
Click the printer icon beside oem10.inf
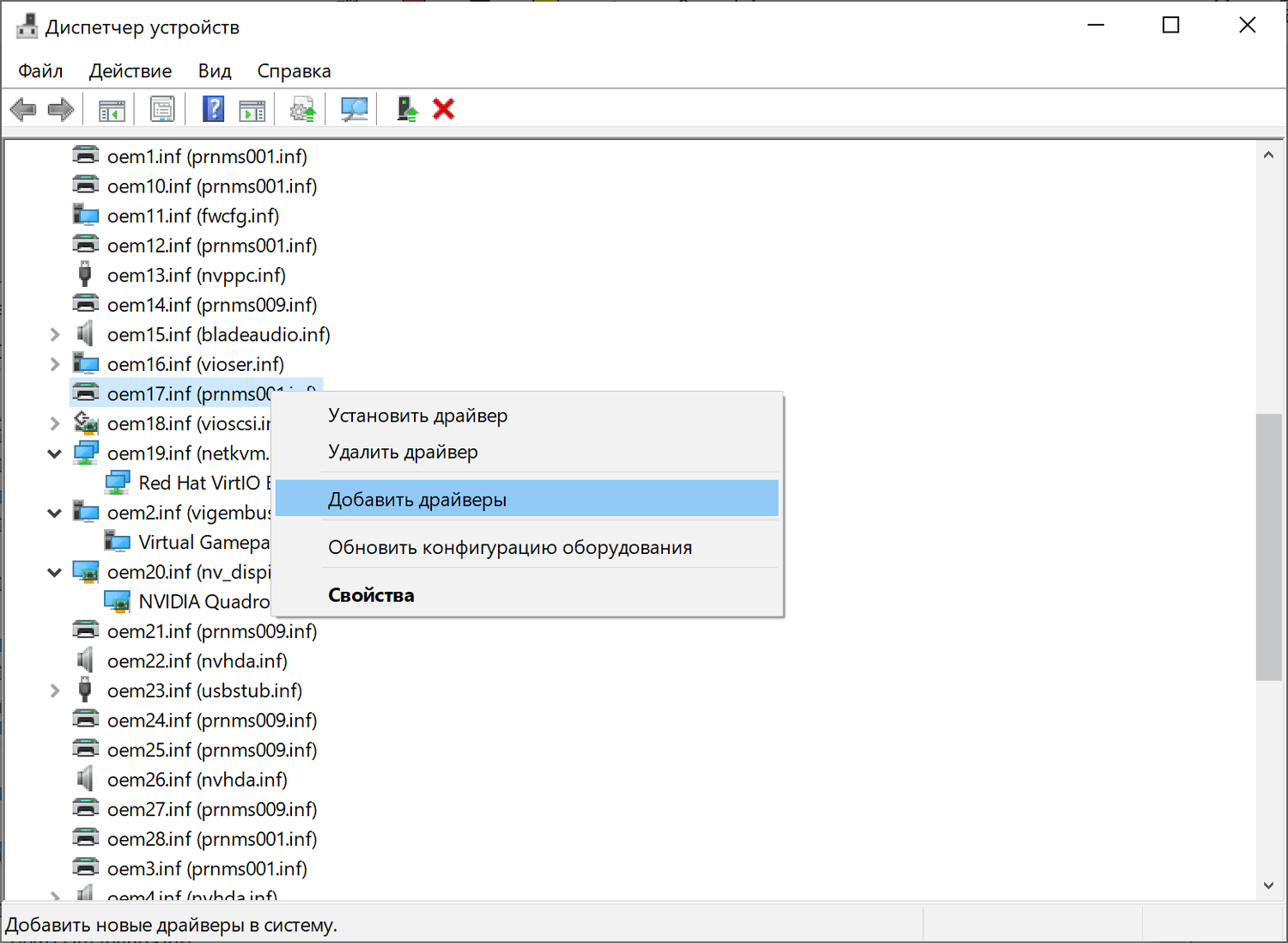[86, 186]
